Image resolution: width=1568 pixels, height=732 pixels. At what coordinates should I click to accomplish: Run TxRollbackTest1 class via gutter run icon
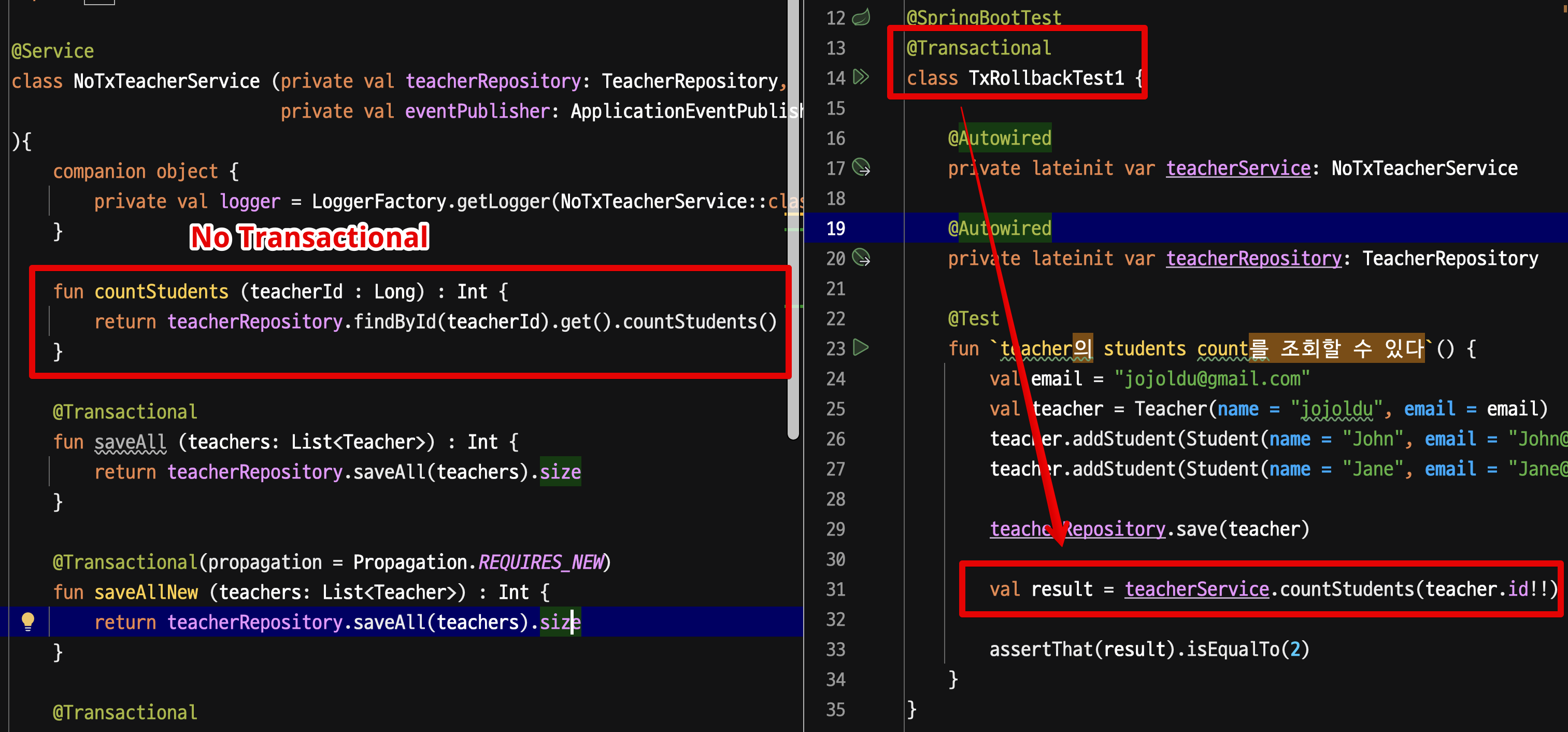pyautogui.click(x=860, y=78)
